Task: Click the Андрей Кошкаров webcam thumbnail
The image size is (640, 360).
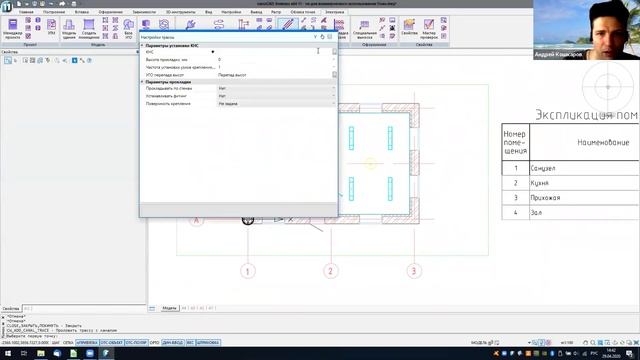Action: click(587, 30)
